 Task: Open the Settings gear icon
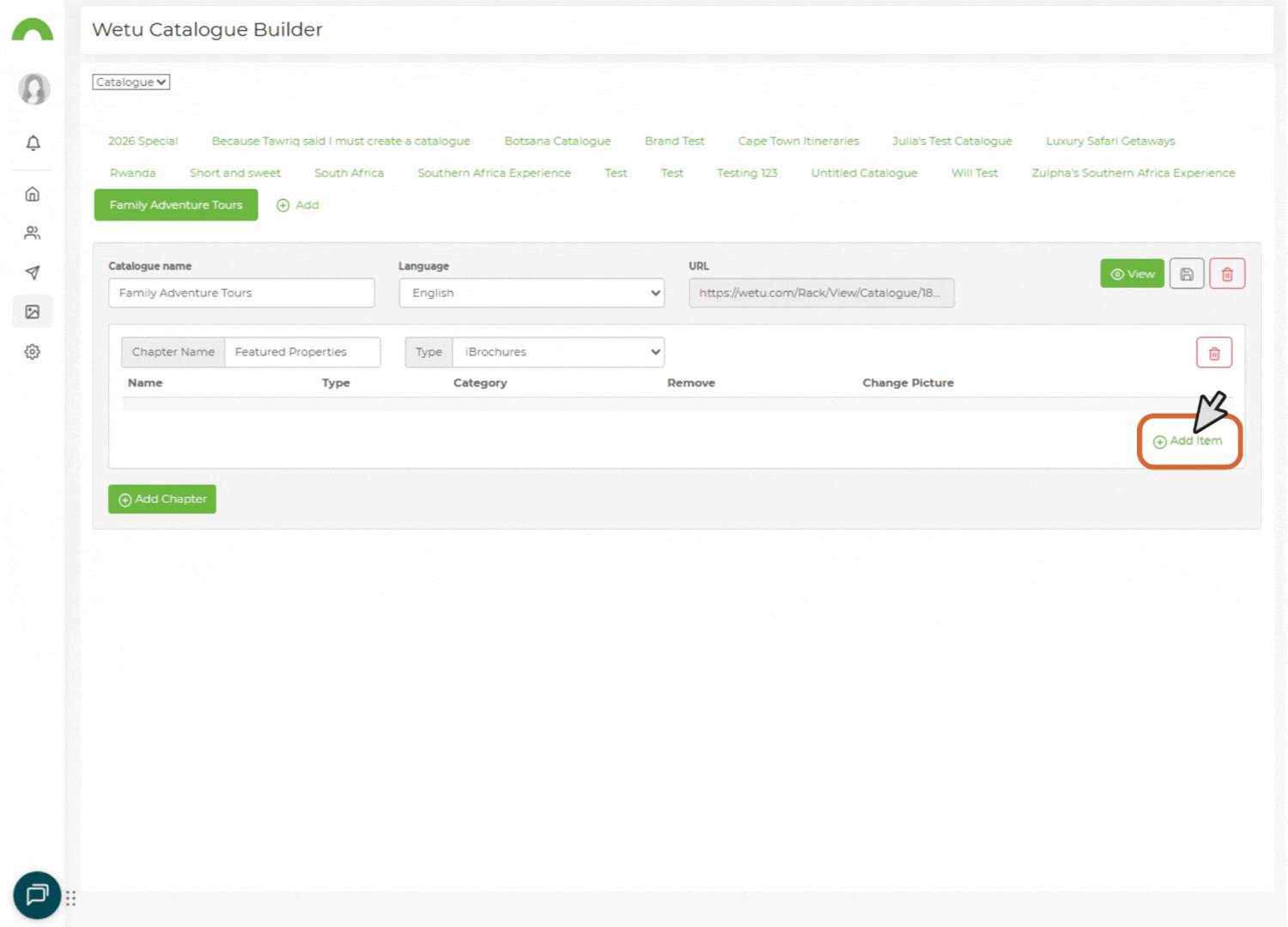pos(33,351)
